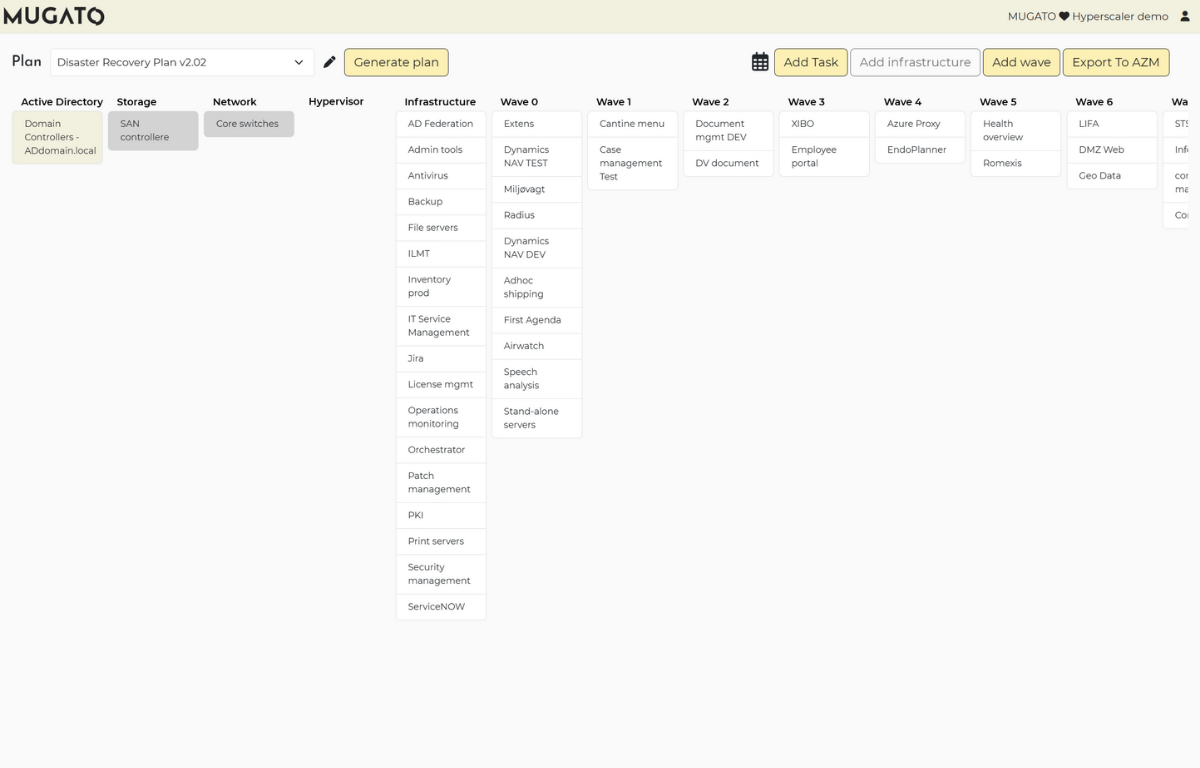Screen dimensions: 1200x768
Task: Select the XIBO card in Wave 3
Action: [x=824, y=123]
